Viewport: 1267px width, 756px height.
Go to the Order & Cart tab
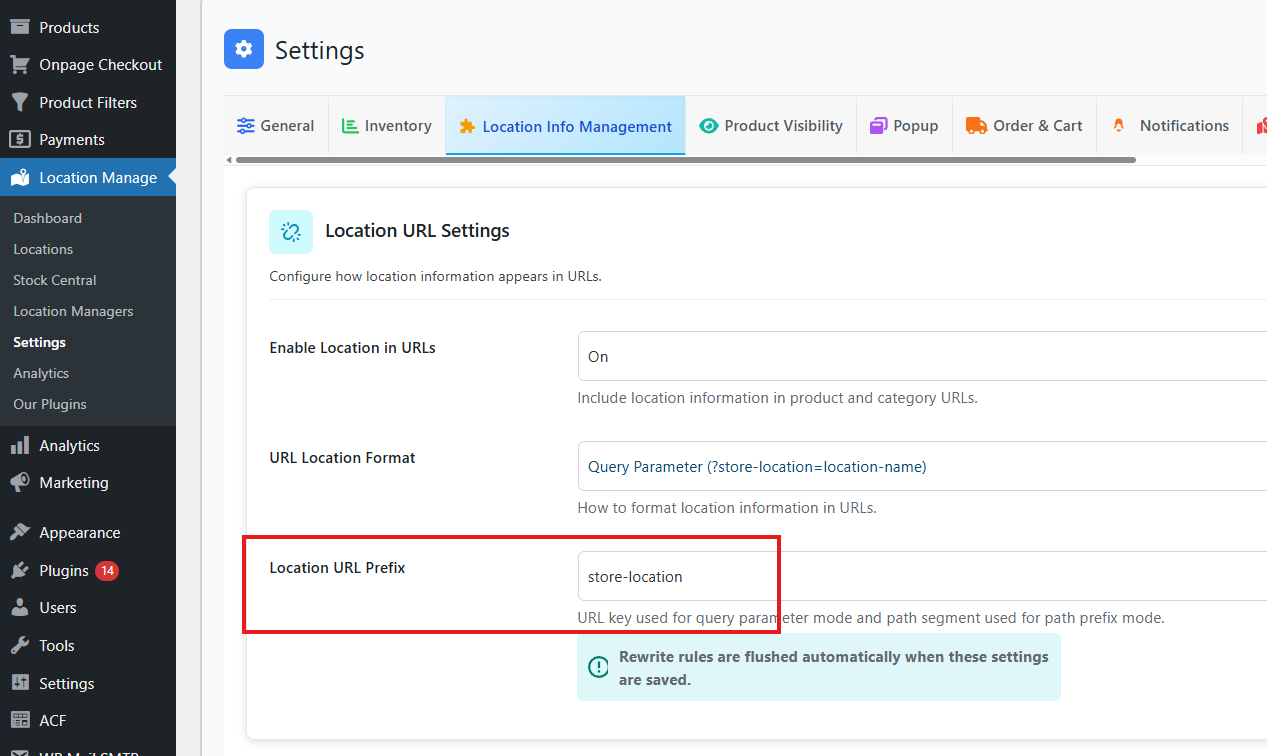1024,126
